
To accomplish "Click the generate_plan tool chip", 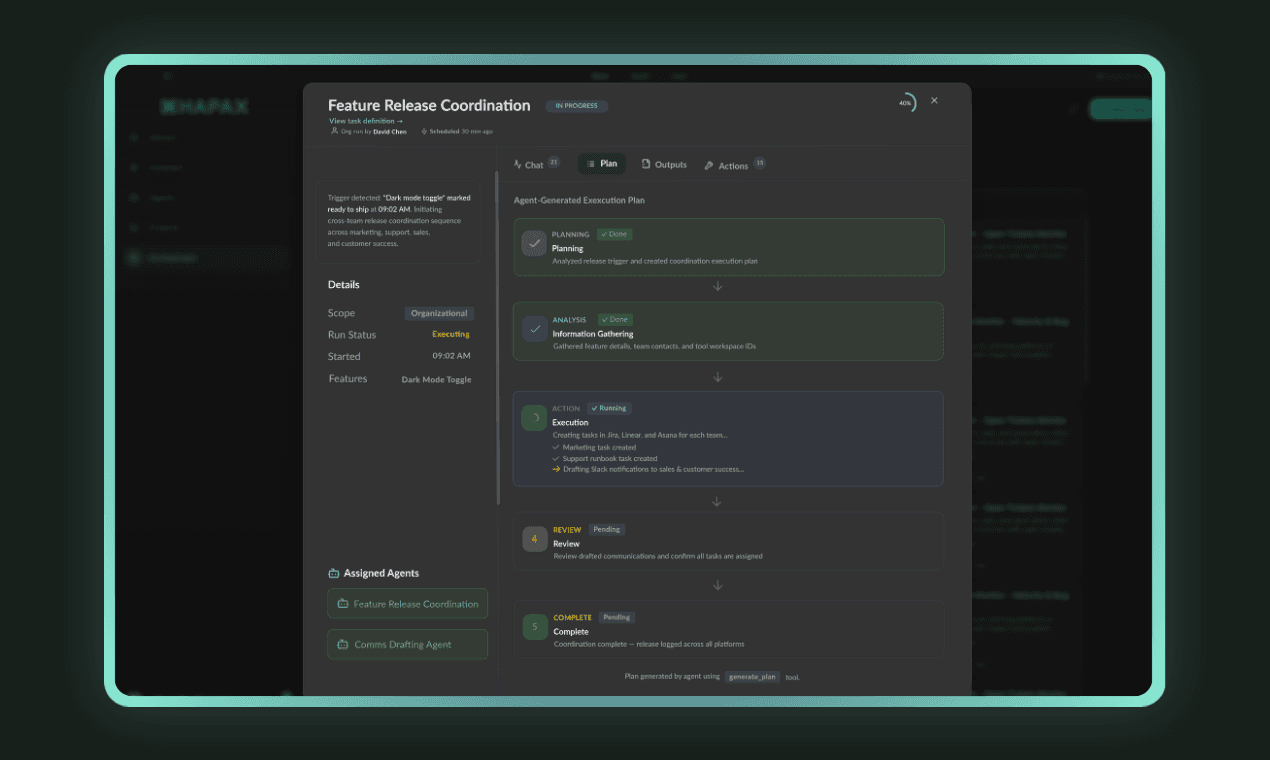I will pyautogui.click(x=752, y=677).
